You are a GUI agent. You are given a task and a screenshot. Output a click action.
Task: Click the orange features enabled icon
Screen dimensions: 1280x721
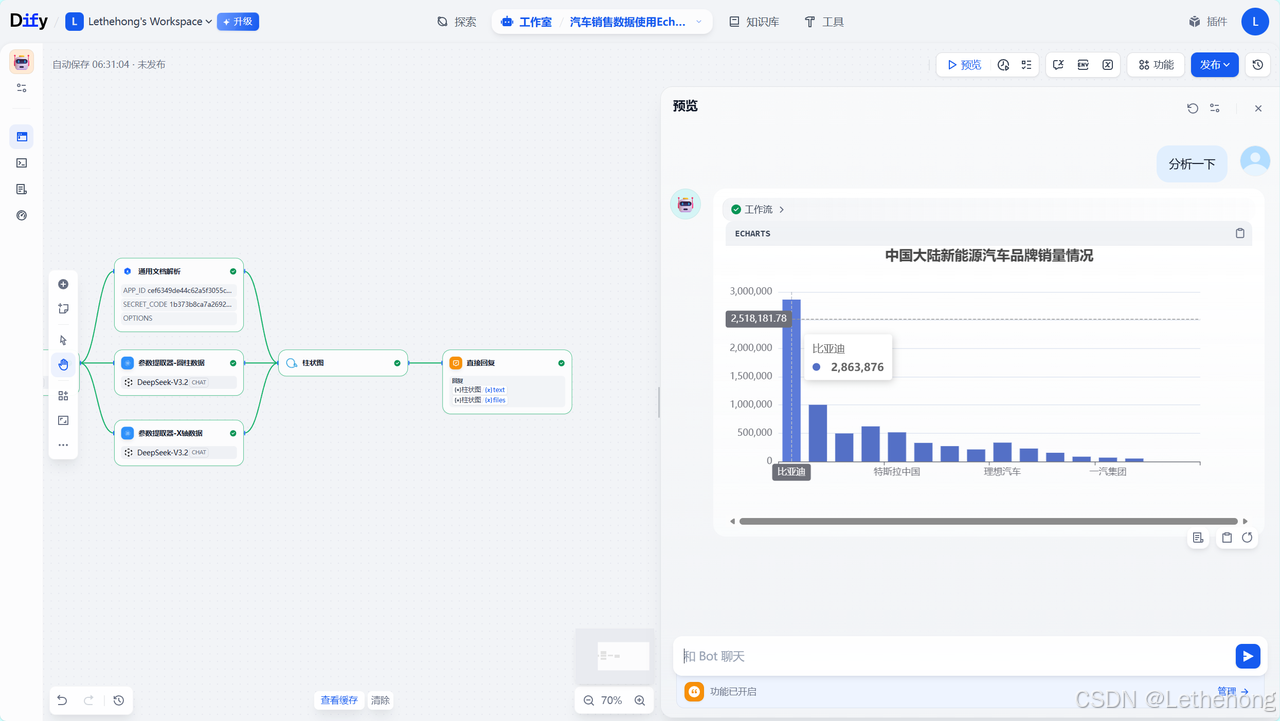[694, 691]
